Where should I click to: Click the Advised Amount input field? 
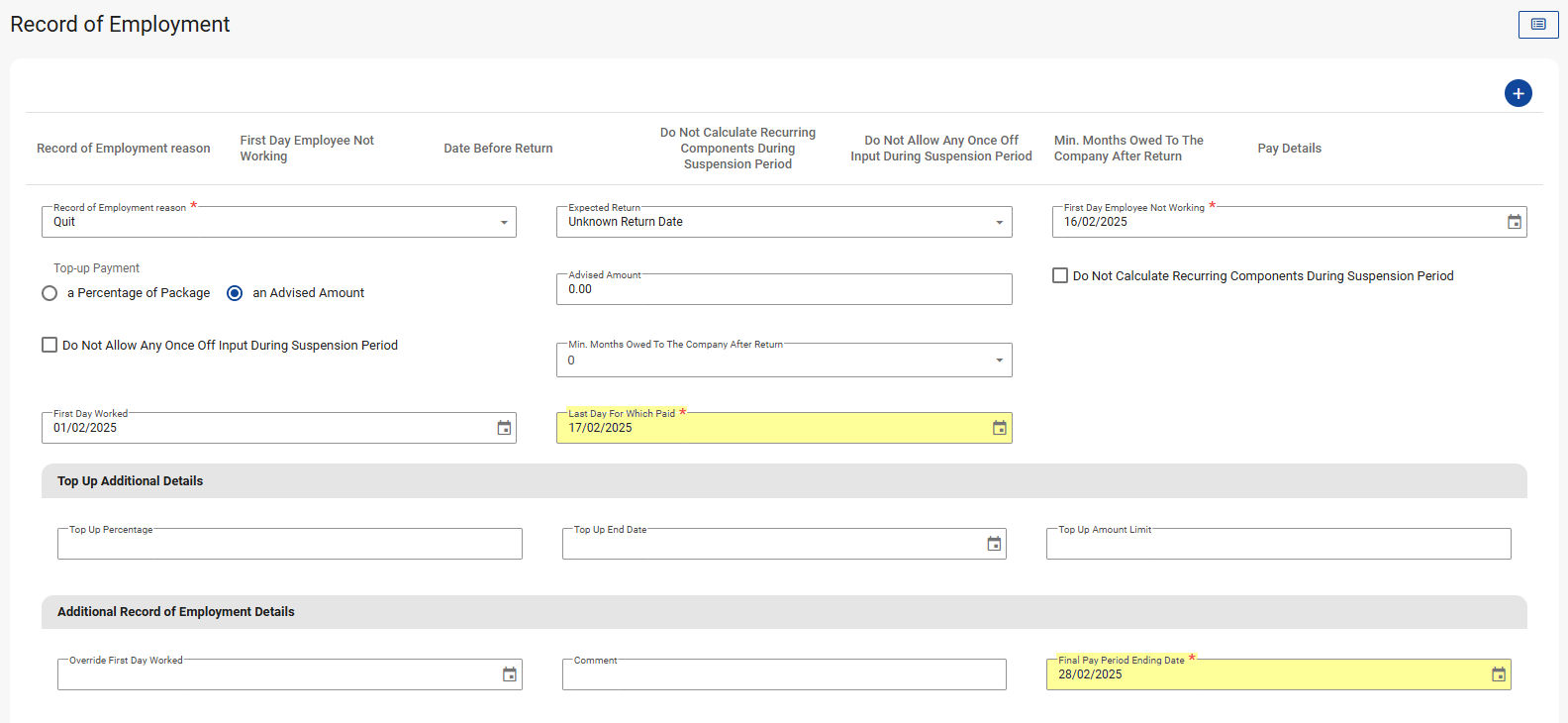coord(782,289)
